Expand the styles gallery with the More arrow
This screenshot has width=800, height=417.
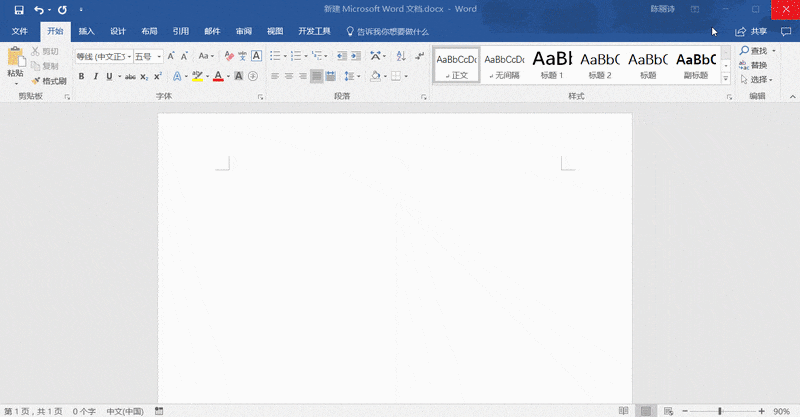726,78
